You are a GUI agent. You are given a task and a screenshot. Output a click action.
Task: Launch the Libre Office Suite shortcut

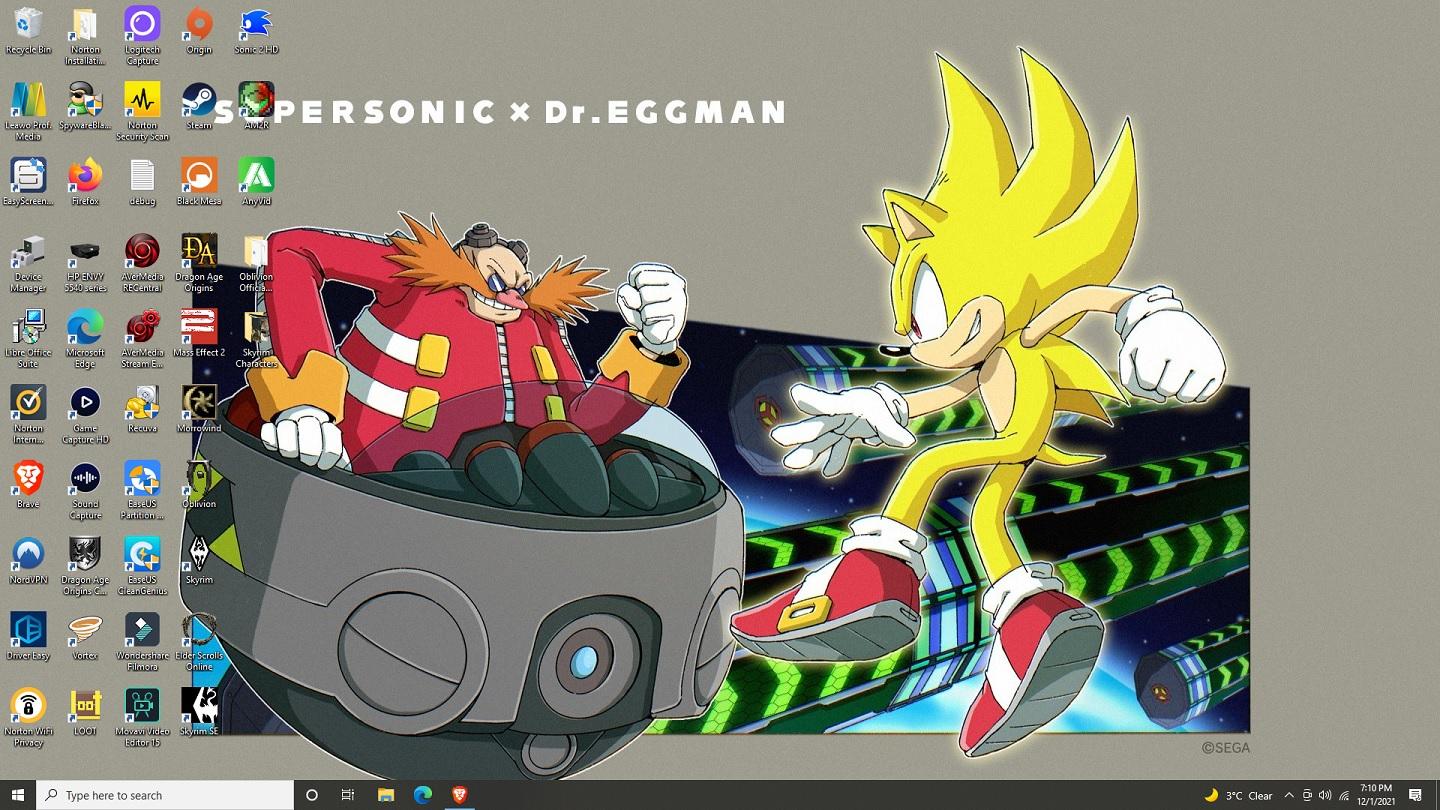click(x=28, y=339)
